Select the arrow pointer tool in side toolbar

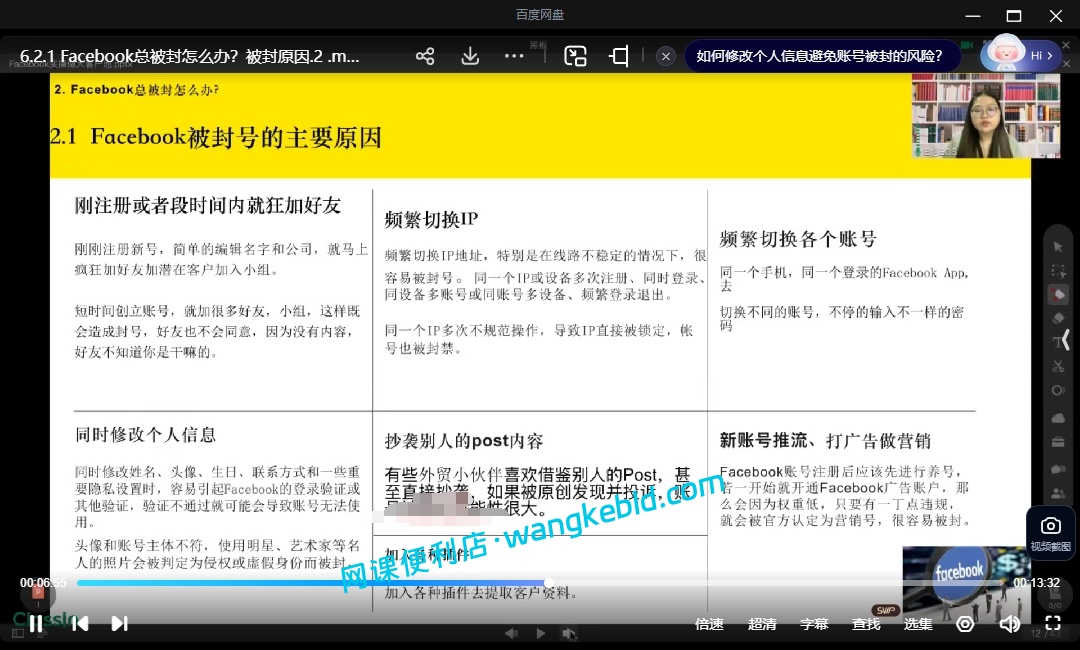coord(1058,247)
